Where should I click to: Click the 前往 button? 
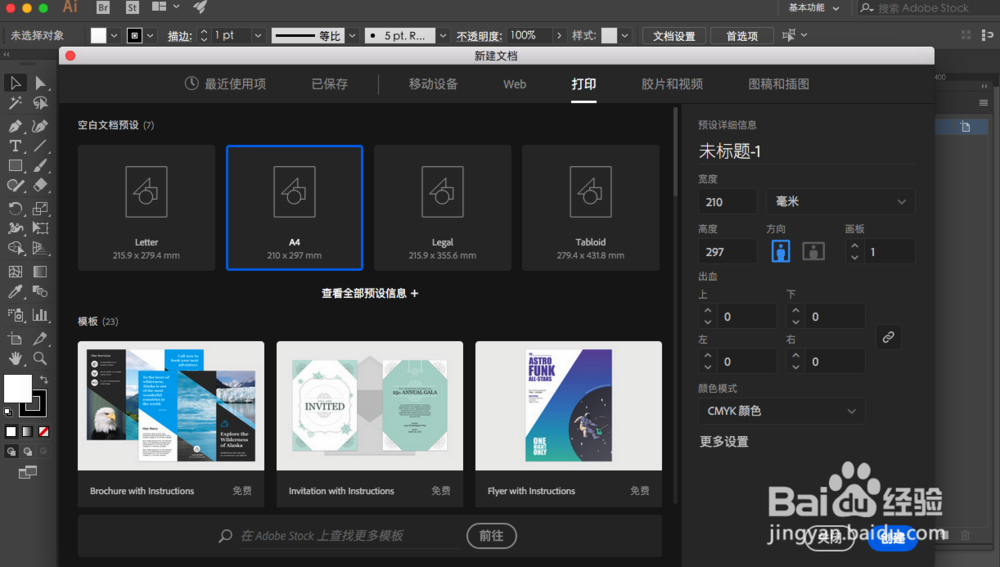click(x=491, y=536)
